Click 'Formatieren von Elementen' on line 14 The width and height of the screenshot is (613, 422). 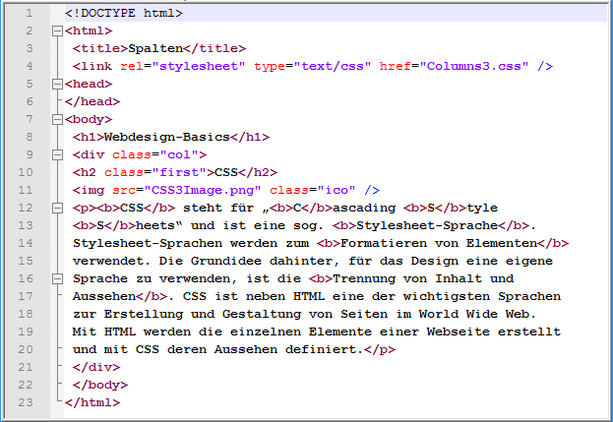[439, 243]
